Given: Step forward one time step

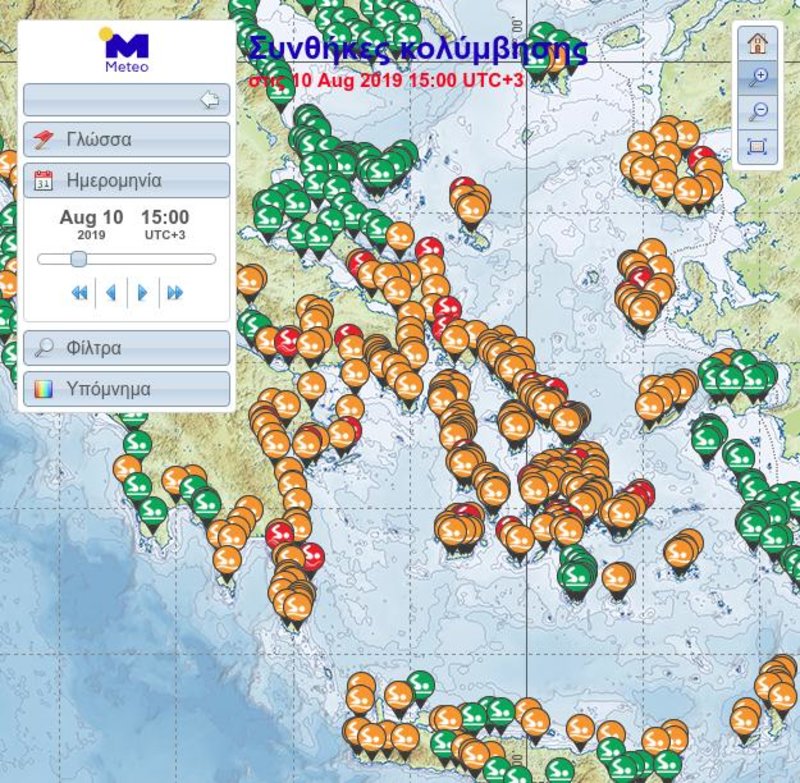Looking at the screenshot, I should 143,293.
